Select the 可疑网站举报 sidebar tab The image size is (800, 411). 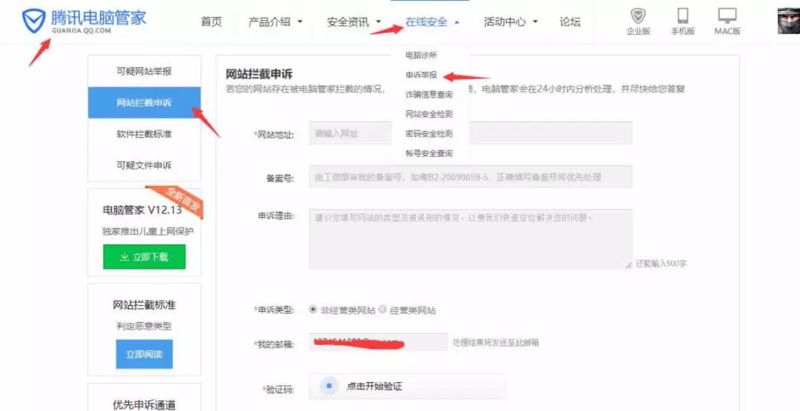(144, 71)
